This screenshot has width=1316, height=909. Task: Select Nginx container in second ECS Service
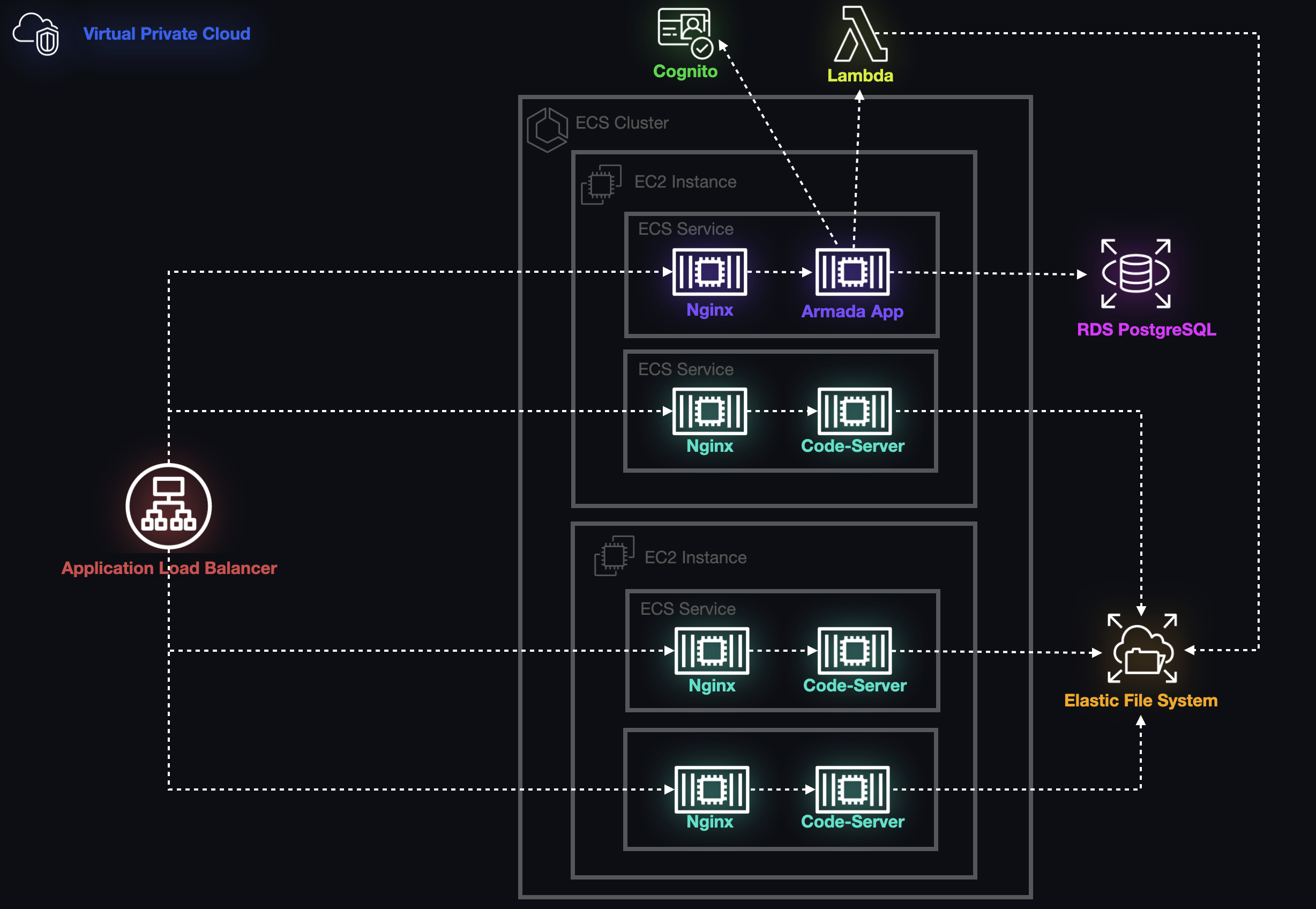709,411
